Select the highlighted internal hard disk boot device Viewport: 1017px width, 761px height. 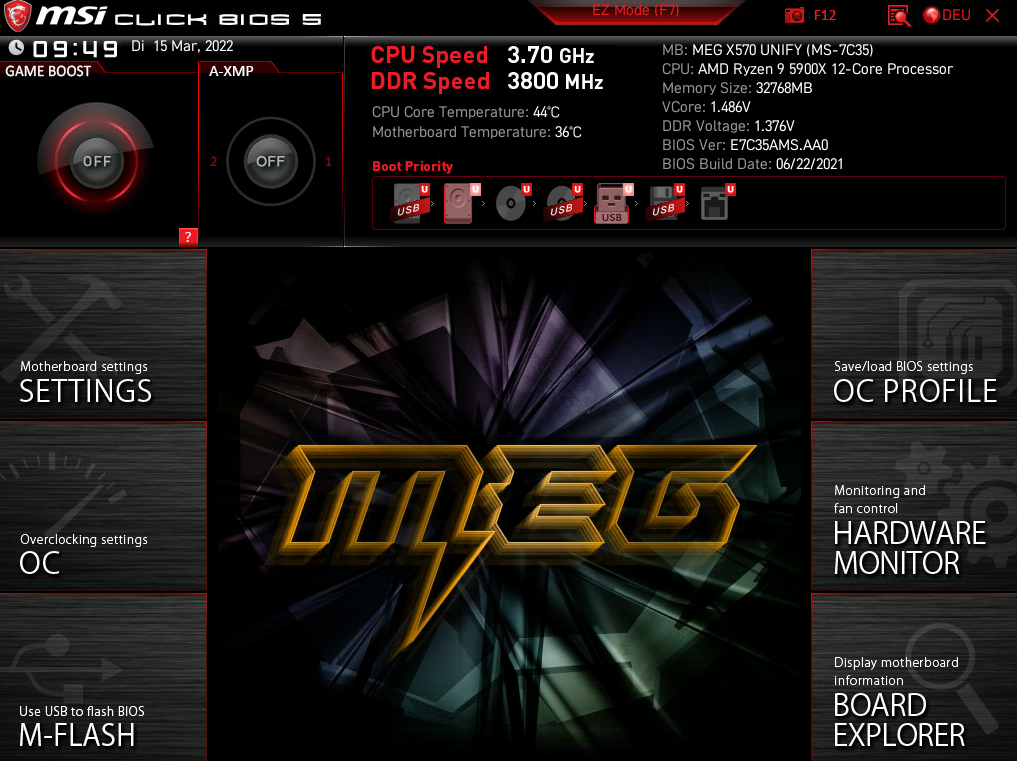(x=461, y=203)
